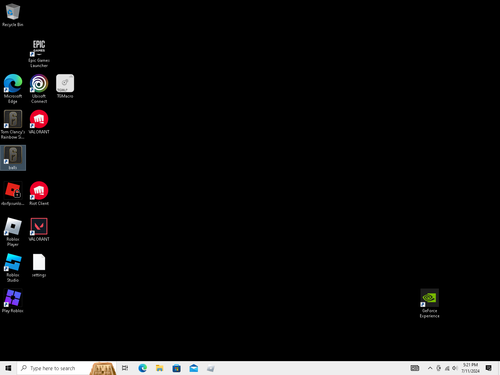Viewport: 500px width, 375px height.
Task: Open Task View from the taskbar
Action: click(x=125, y=368)
